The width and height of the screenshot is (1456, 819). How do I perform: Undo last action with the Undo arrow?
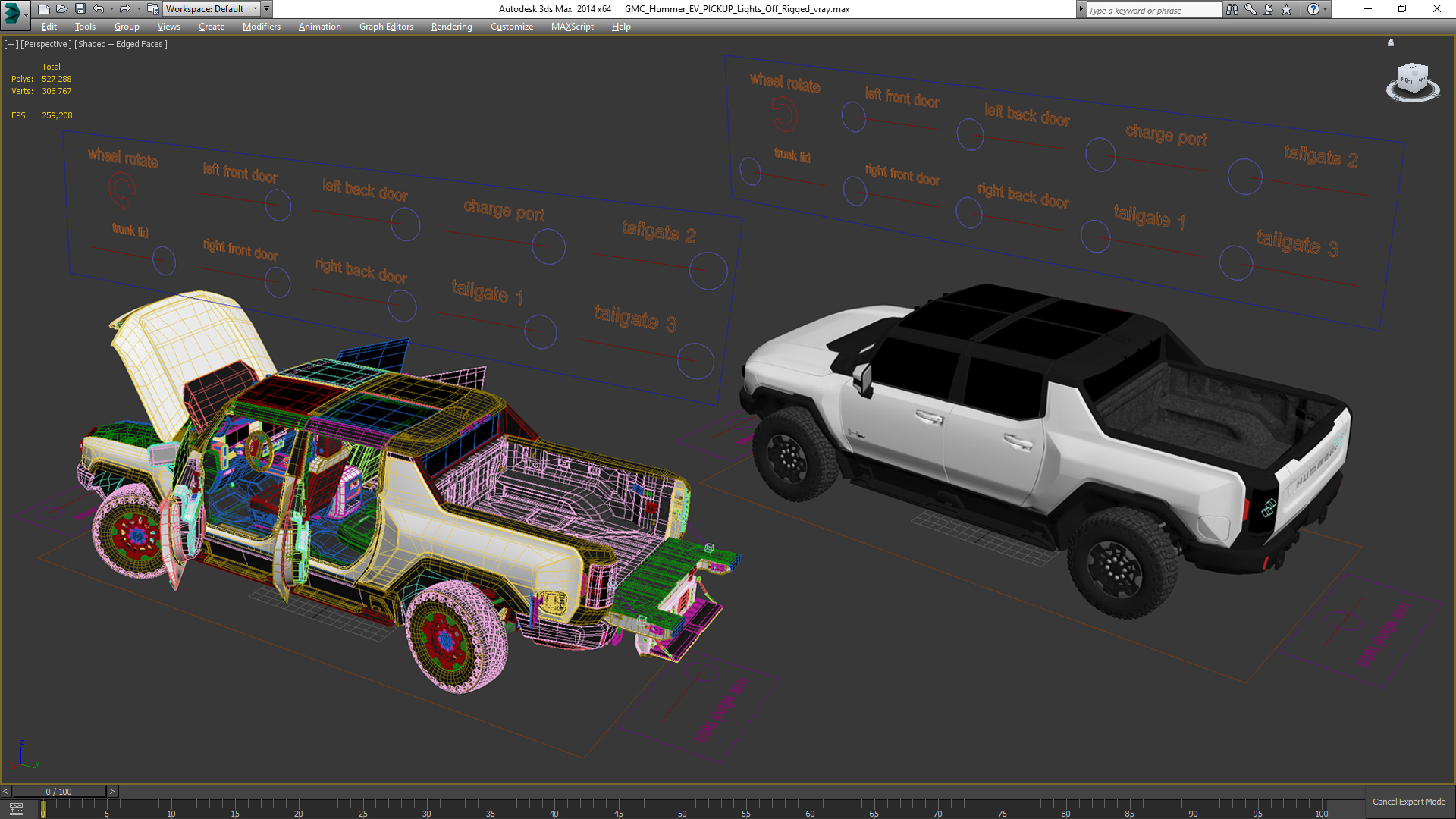[x=99, y=9]
